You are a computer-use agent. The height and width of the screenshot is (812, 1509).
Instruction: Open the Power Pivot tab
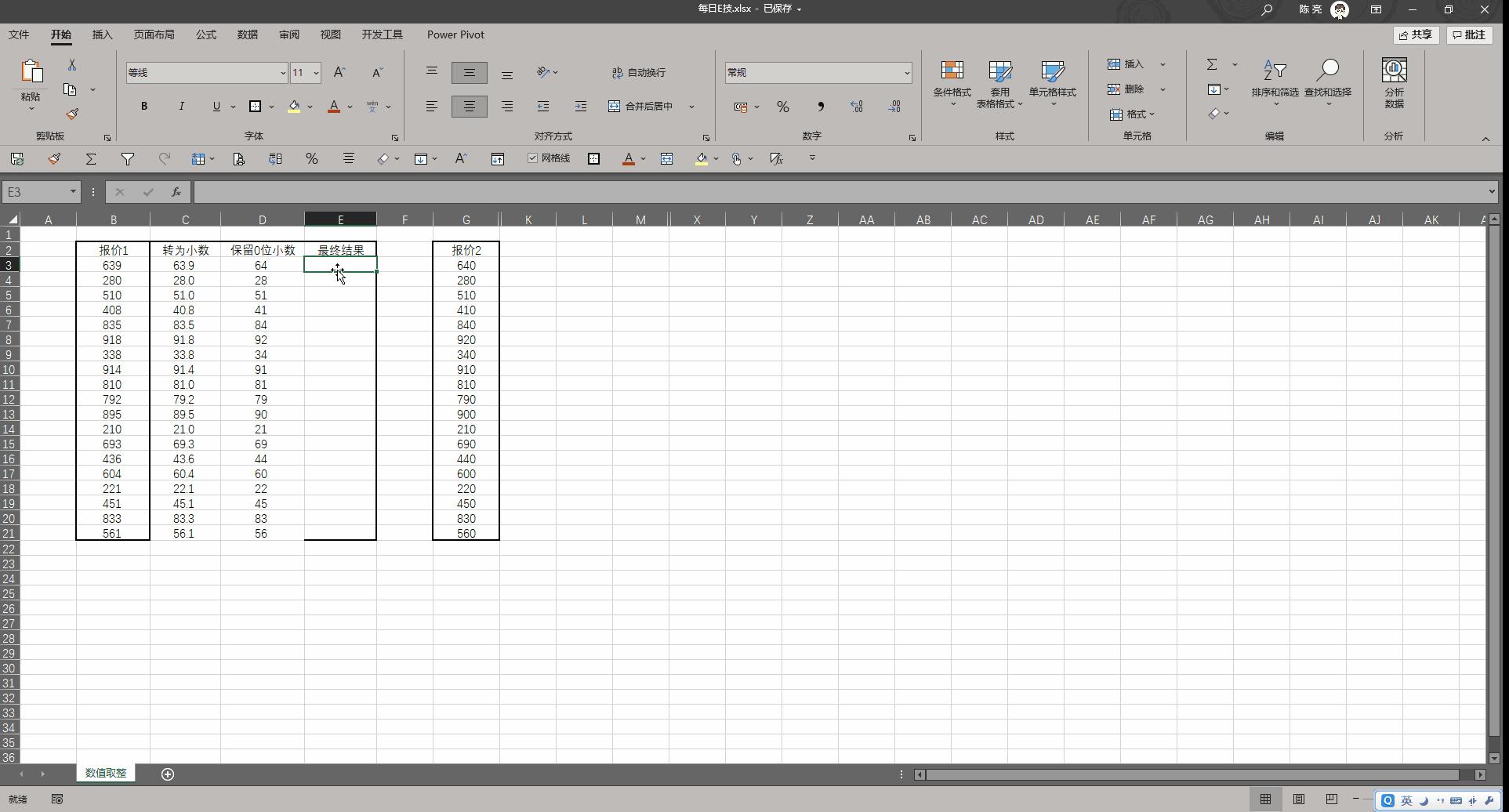455,34
